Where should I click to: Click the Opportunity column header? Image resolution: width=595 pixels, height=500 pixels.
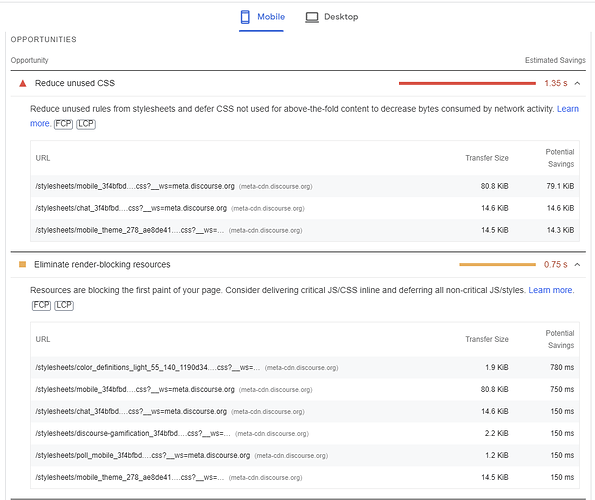point(30,60)
